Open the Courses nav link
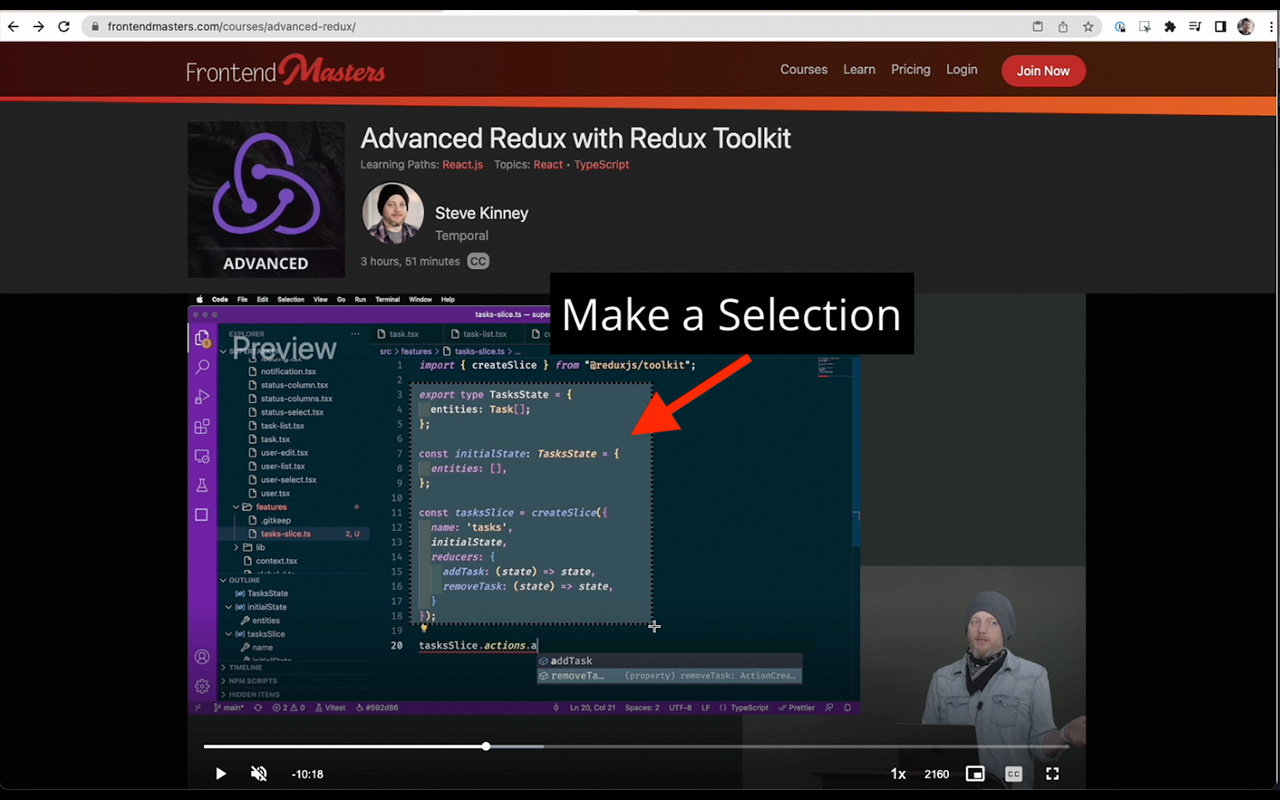 (804, 70)
